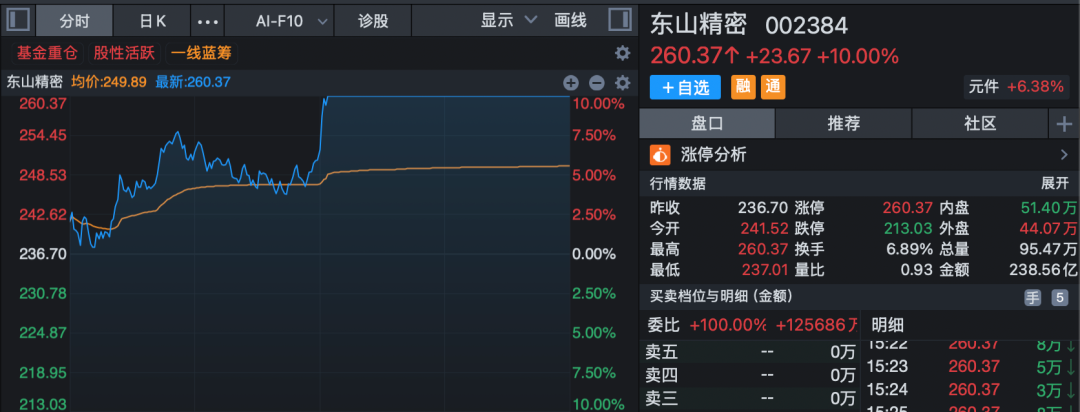Image resolution: width=1080 pixels, height=412 pixels.
Task: Click 跌停 value 213.03
Action: (x=909, y=228)
